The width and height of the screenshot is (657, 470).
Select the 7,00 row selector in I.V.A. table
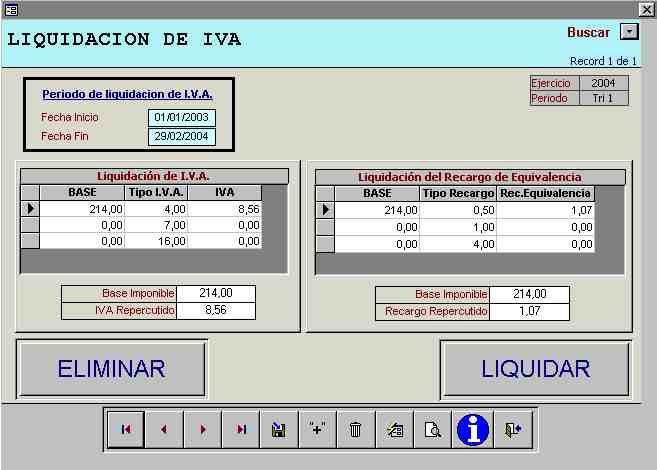tap(30, 225)
